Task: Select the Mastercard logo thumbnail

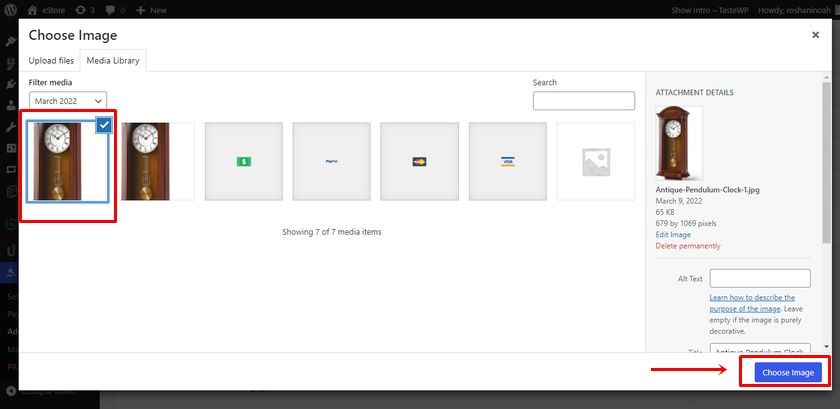Action: (x=419, y=161)
